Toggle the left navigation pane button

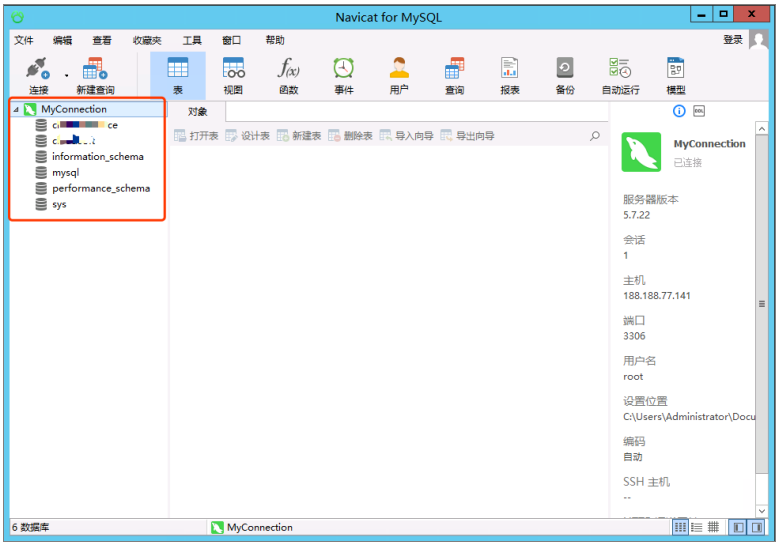pos(739,527)
